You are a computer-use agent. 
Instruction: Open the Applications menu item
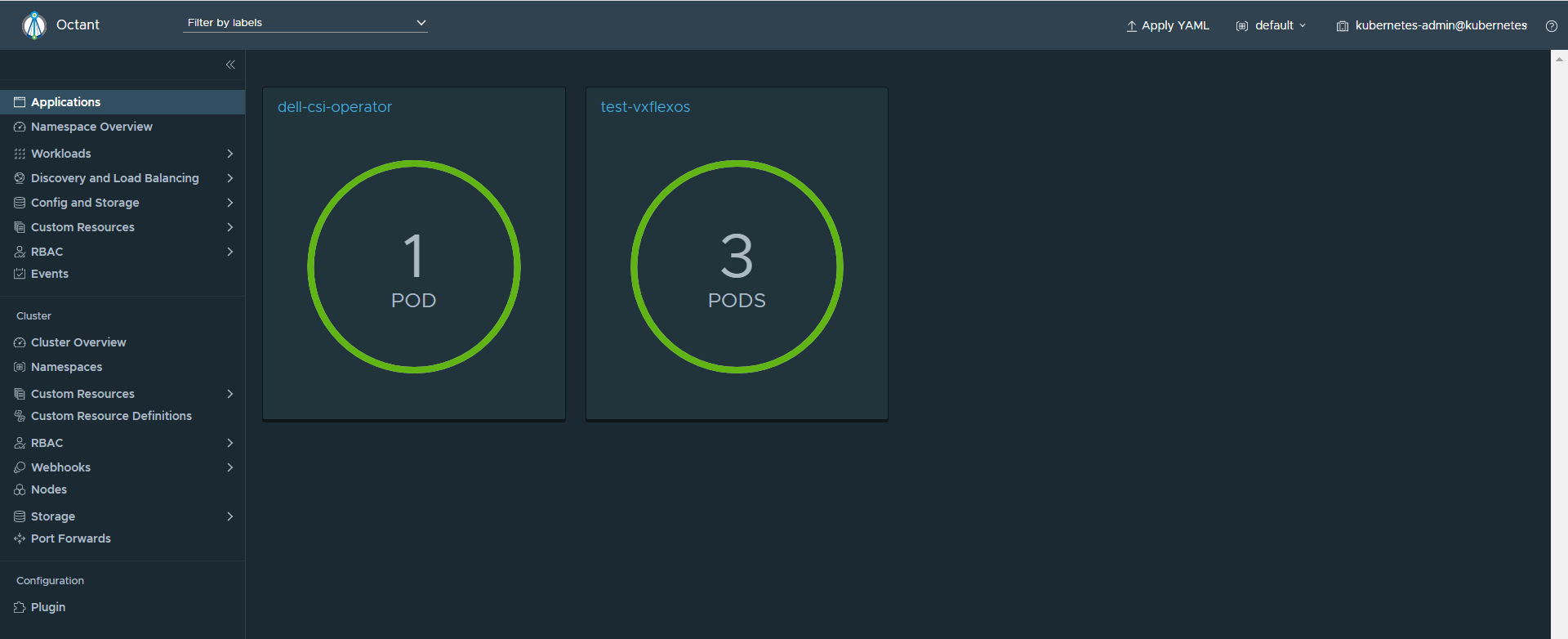pos(122,102)
